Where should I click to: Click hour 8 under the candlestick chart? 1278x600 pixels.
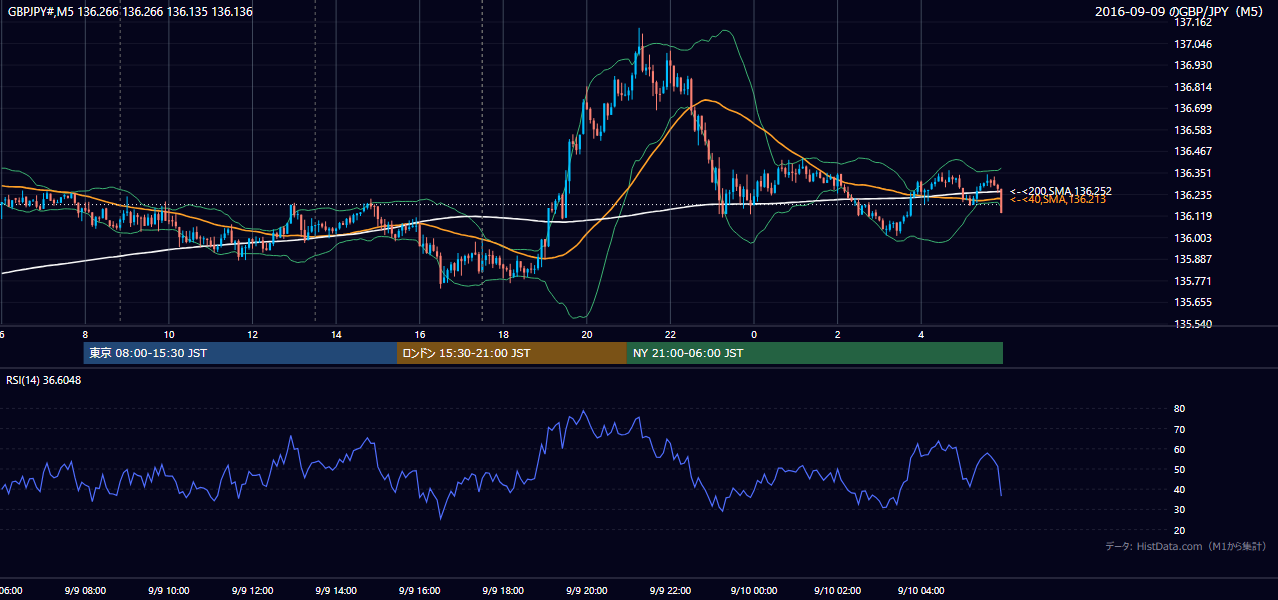pyautogui.click(x=85, y=334)
